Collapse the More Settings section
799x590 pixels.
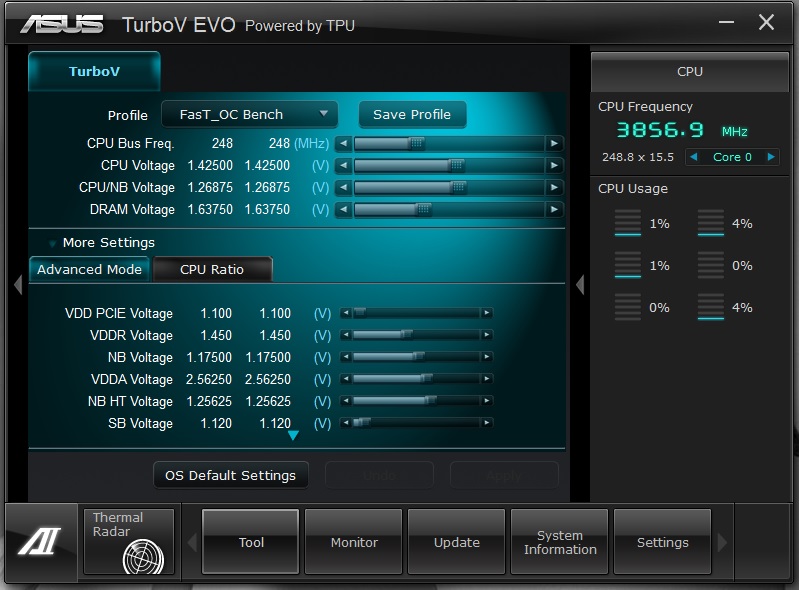(x=52, y=244)
